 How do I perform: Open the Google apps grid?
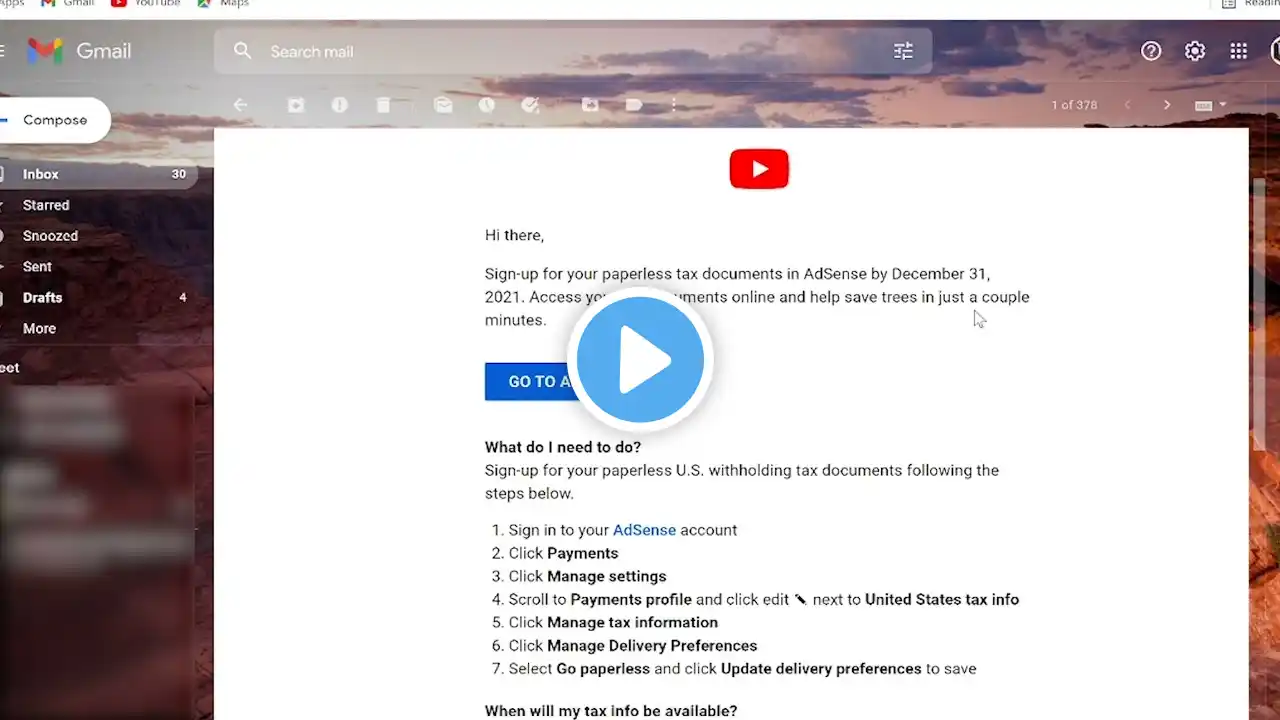pyautogui.click(x=1238, y=51)
